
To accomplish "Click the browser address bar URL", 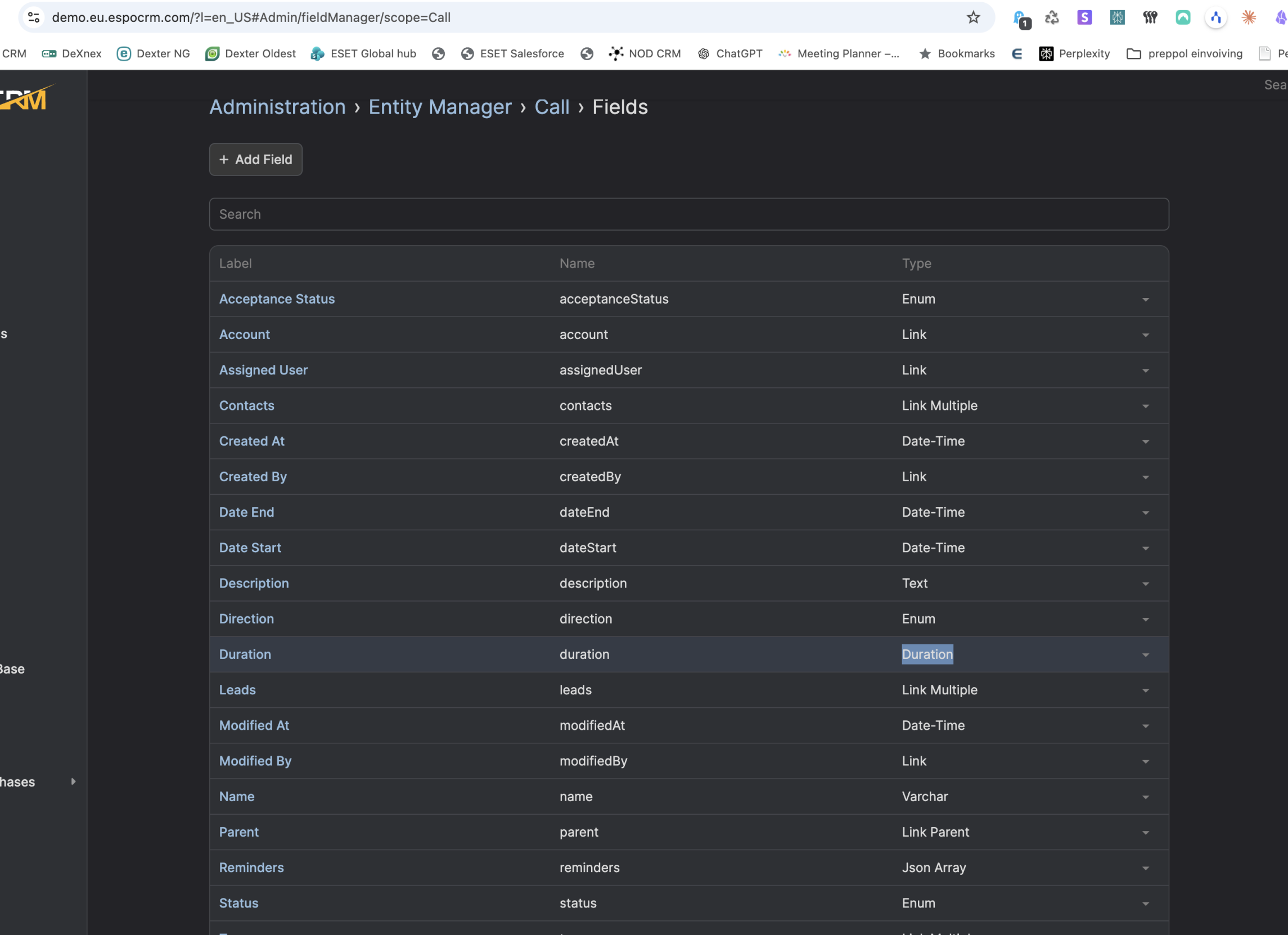I will [251, 17].
